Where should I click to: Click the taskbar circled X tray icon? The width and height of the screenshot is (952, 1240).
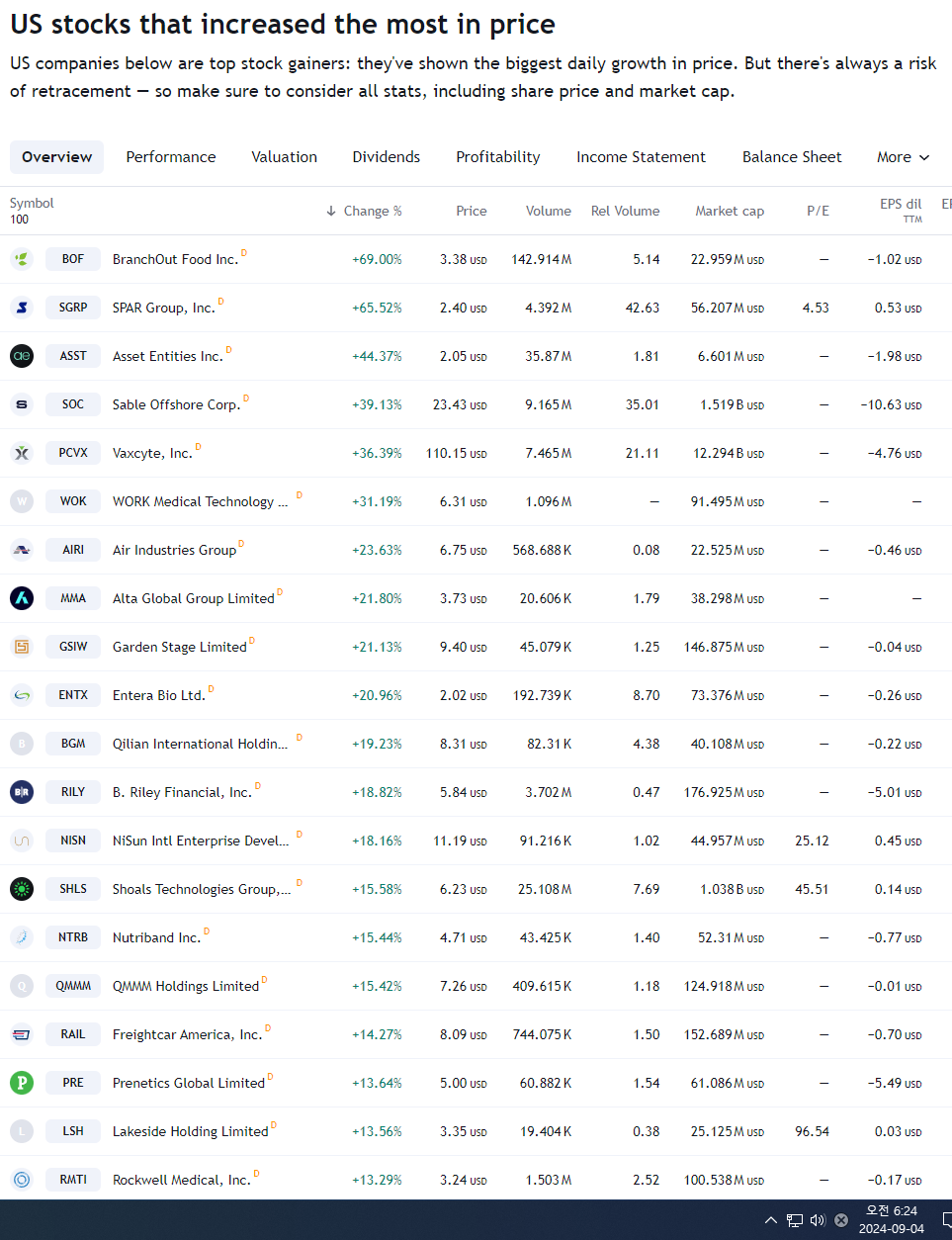[x=841, y=1220]
